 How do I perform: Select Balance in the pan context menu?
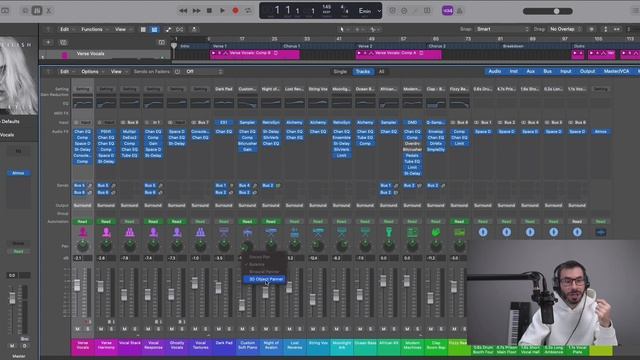click(x=257, y=264)
